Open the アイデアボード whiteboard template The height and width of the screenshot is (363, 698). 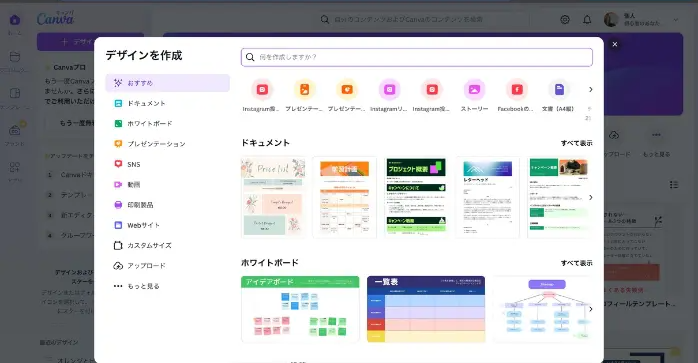tap(300, 309)
